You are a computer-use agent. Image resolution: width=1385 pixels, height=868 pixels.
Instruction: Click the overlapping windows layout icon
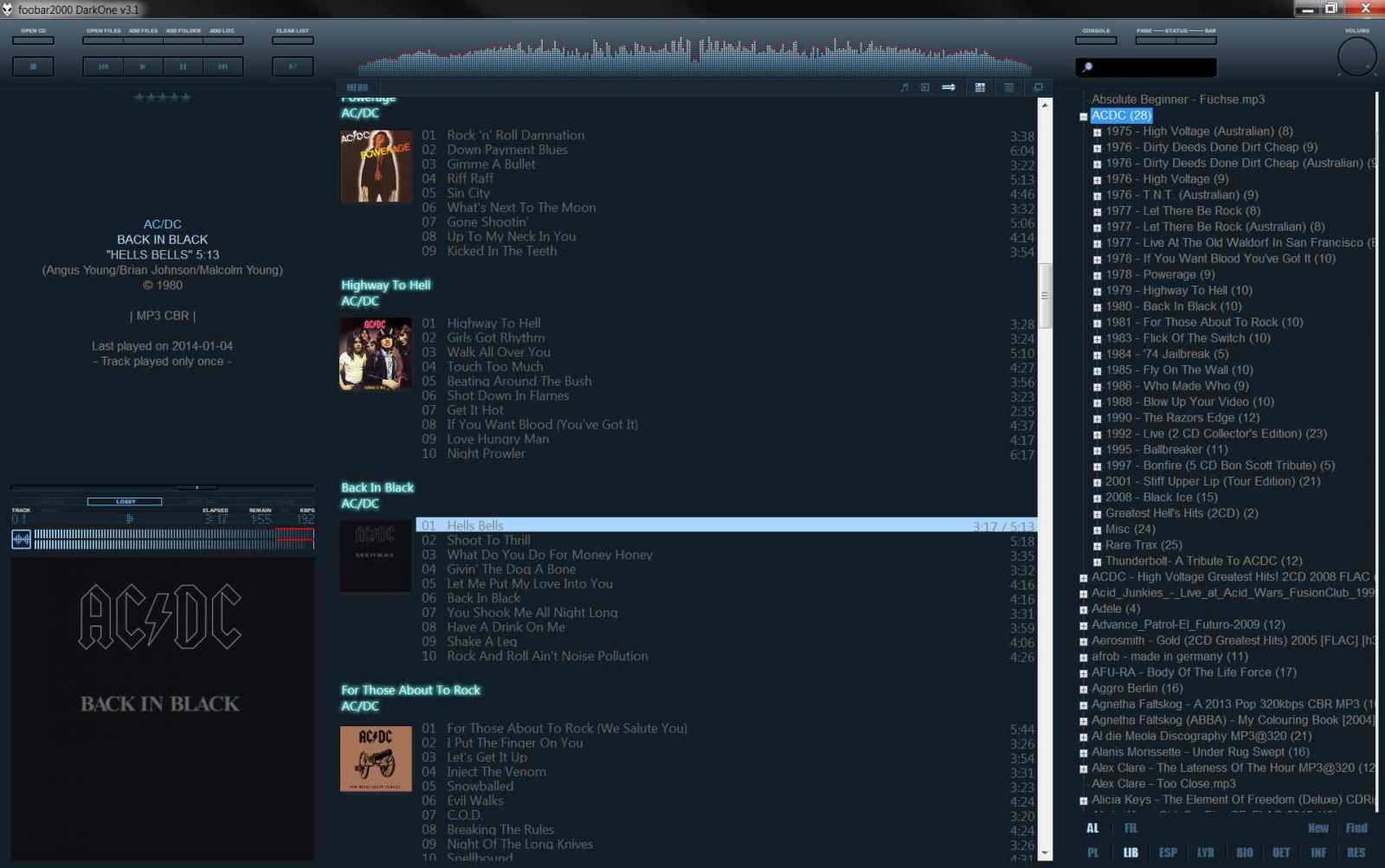1038,87
